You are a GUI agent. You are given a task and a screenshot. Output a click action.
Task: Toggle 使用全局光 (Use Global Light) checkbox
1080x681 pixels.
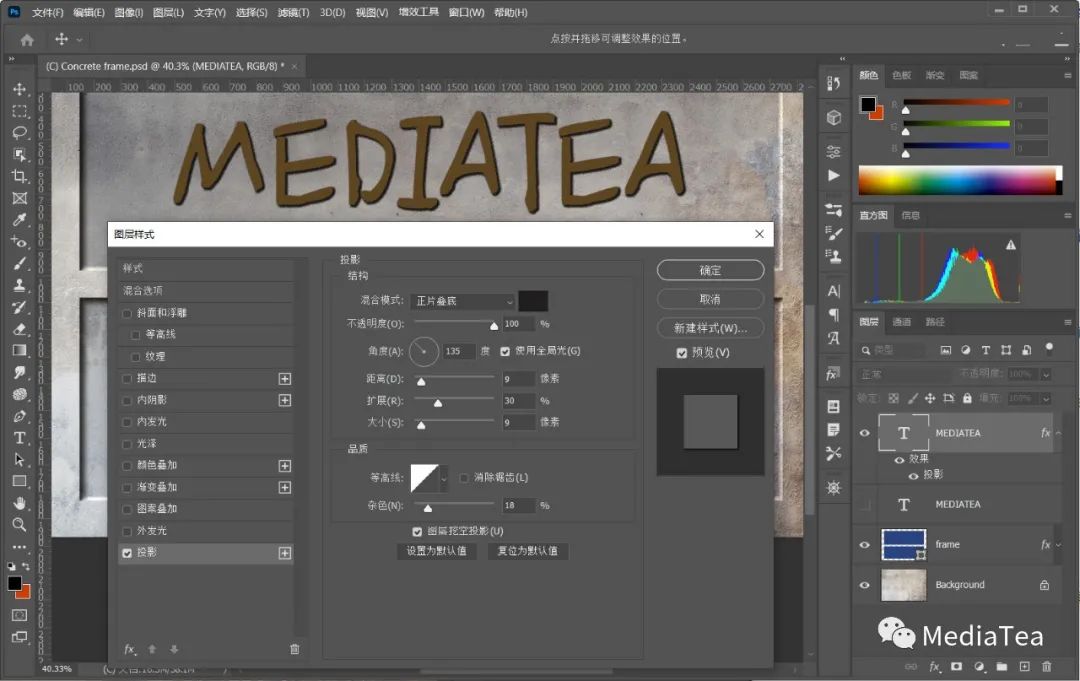coord(505,351)
